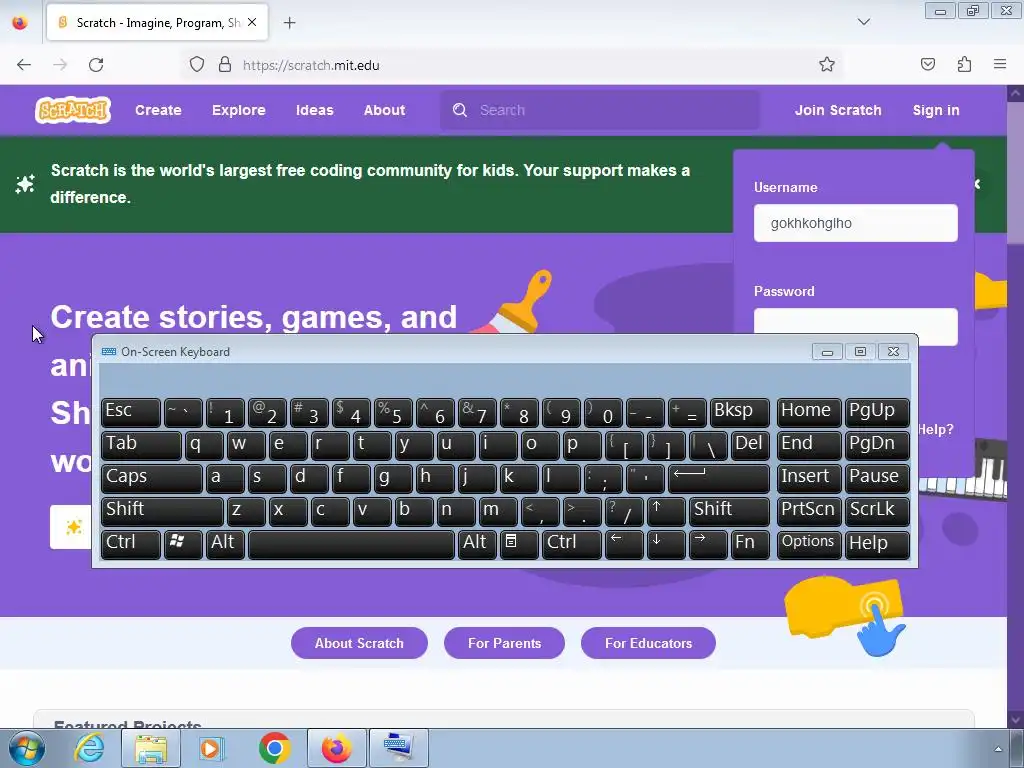Viewport: 1024px width, 768px height.
Task: Open a new tab with the plus icon
Action: click(x=289, y=23)
